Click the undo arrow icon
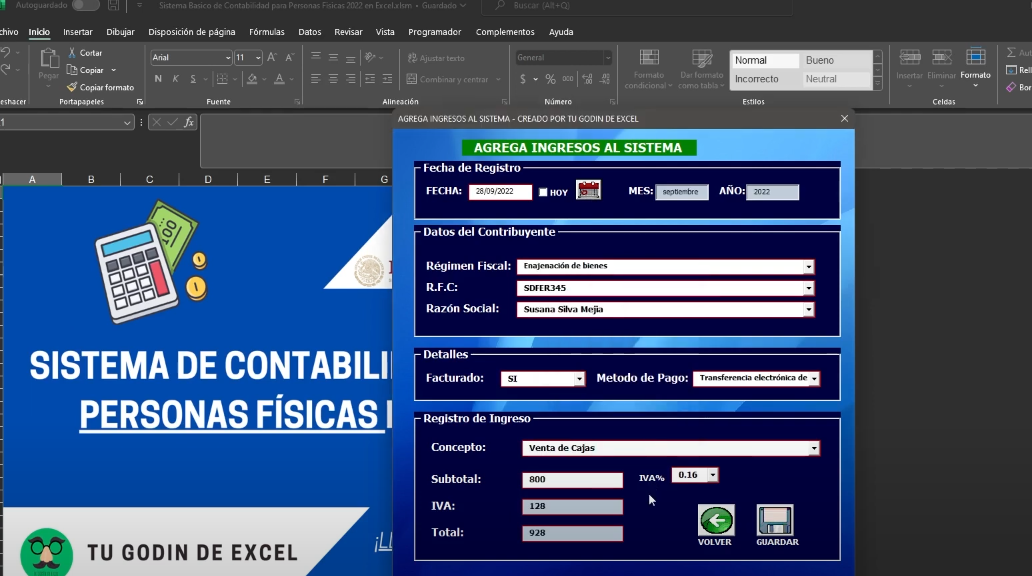 click(5, 53)
